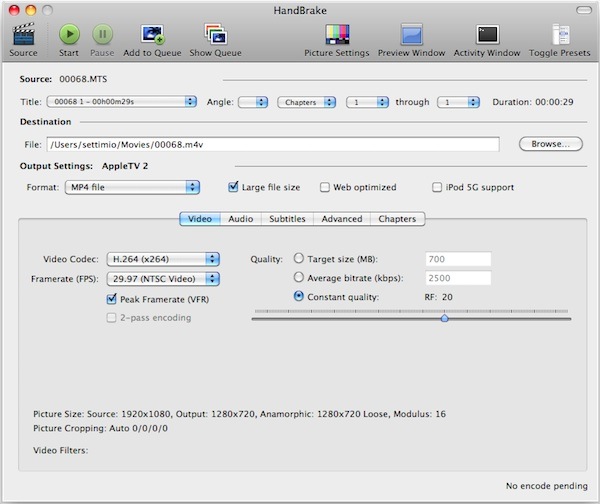This screenshot has width=600, height=504.
Task: Click the Video Filters: label
Action: pos(60,450)
